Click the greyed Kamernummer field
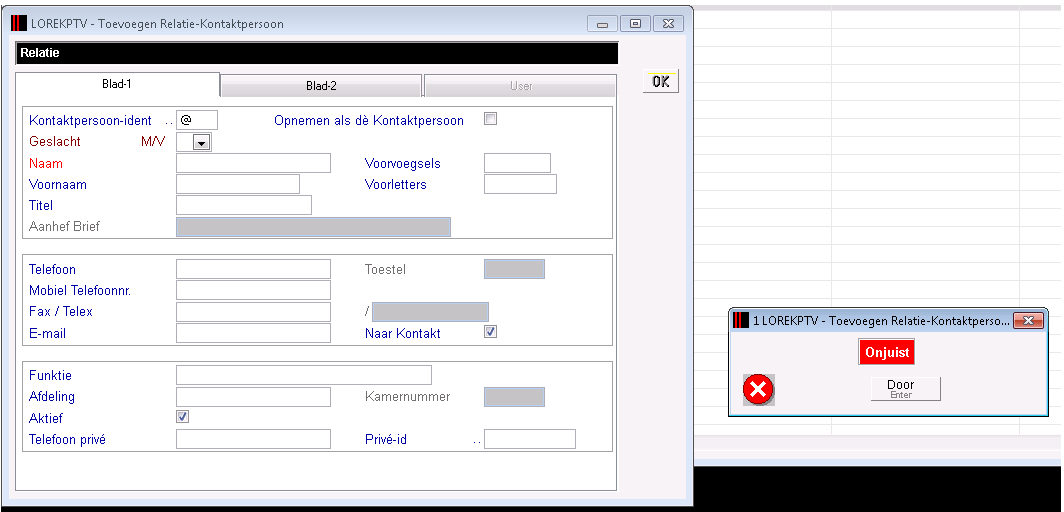 click(x=514, y=397)
